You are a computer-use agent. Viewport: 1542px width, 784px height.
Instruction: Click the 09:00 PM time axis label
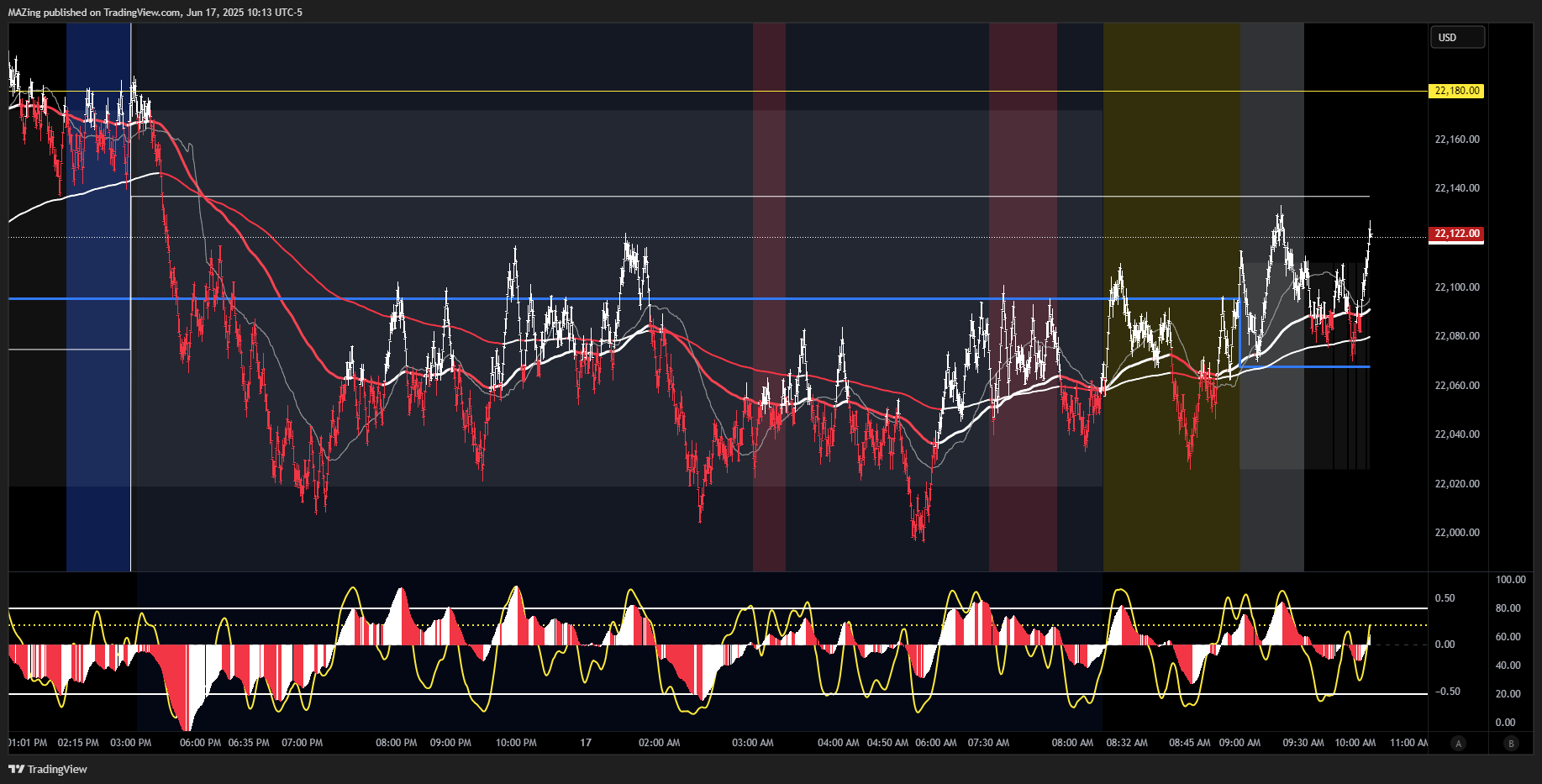(450, 743)
